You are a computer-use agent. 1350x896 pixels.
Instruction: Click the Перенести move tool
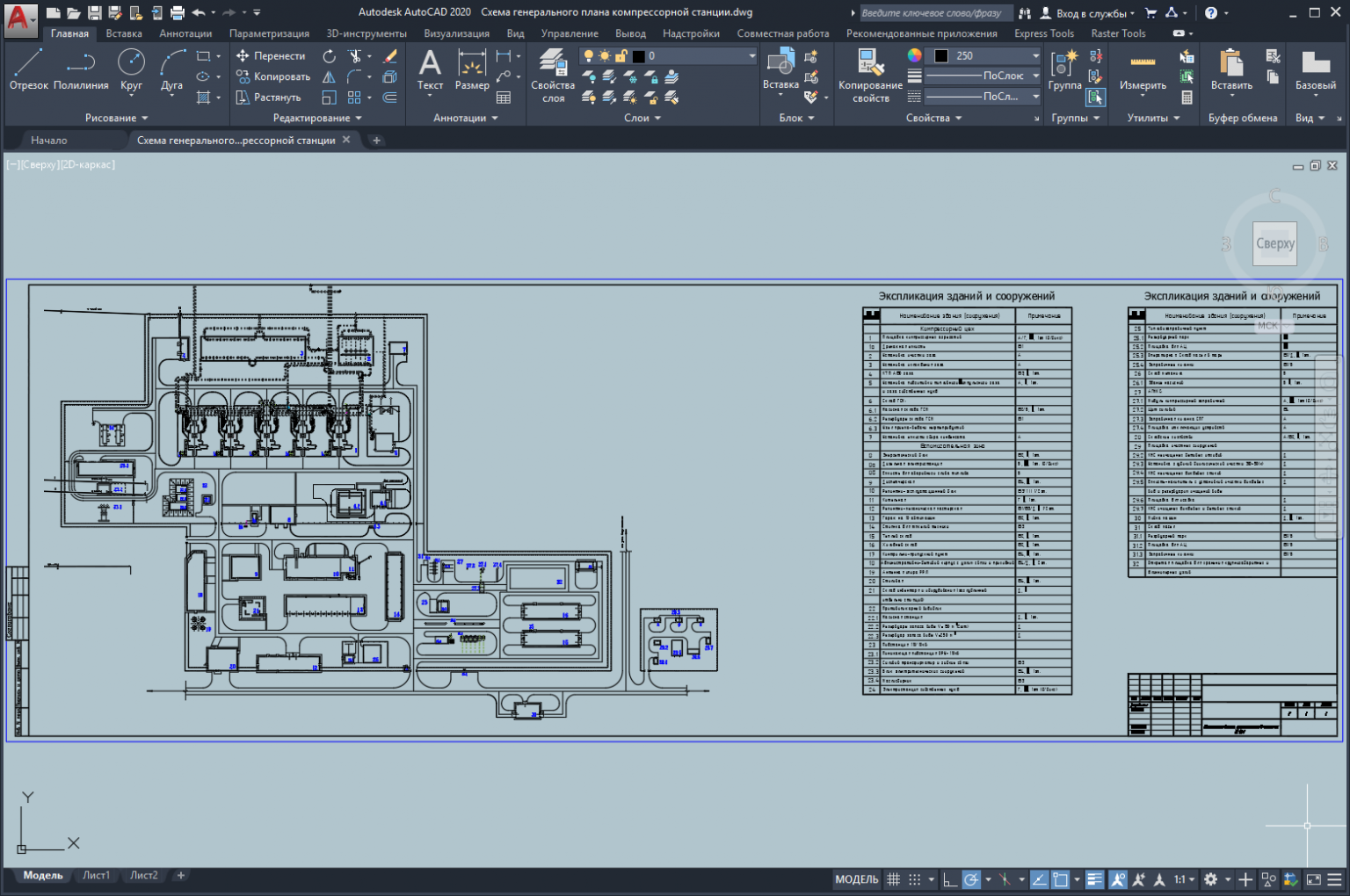pos(271,55)
